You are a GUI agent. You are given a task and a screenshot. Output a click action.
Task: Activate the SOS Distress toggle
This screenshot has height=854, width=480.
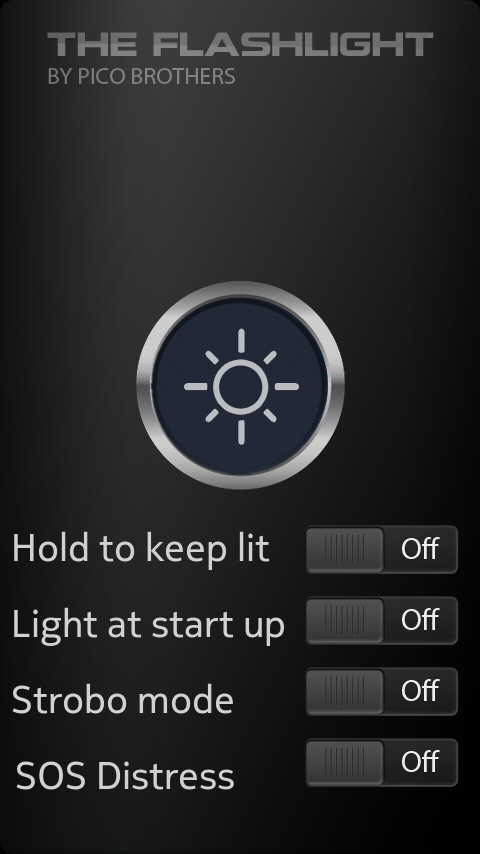(381, 762)
